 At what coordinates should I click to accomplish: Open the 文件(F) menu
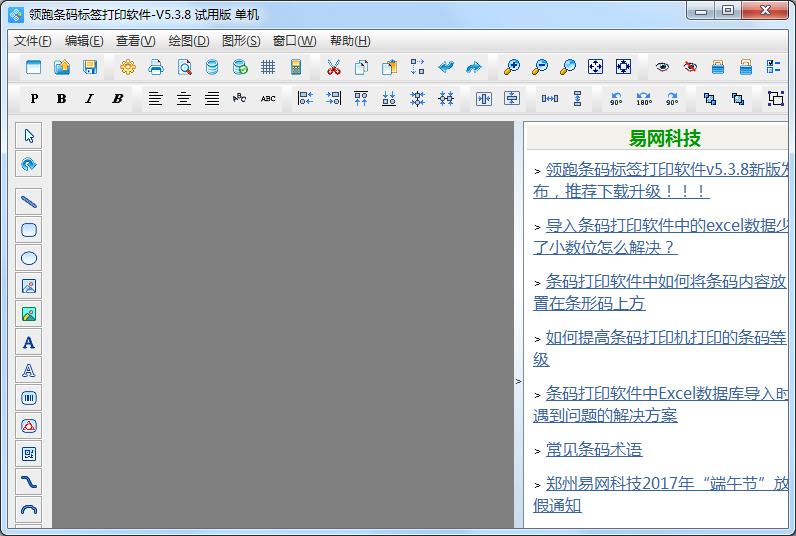pyautogui.click(x=32, y=41)
